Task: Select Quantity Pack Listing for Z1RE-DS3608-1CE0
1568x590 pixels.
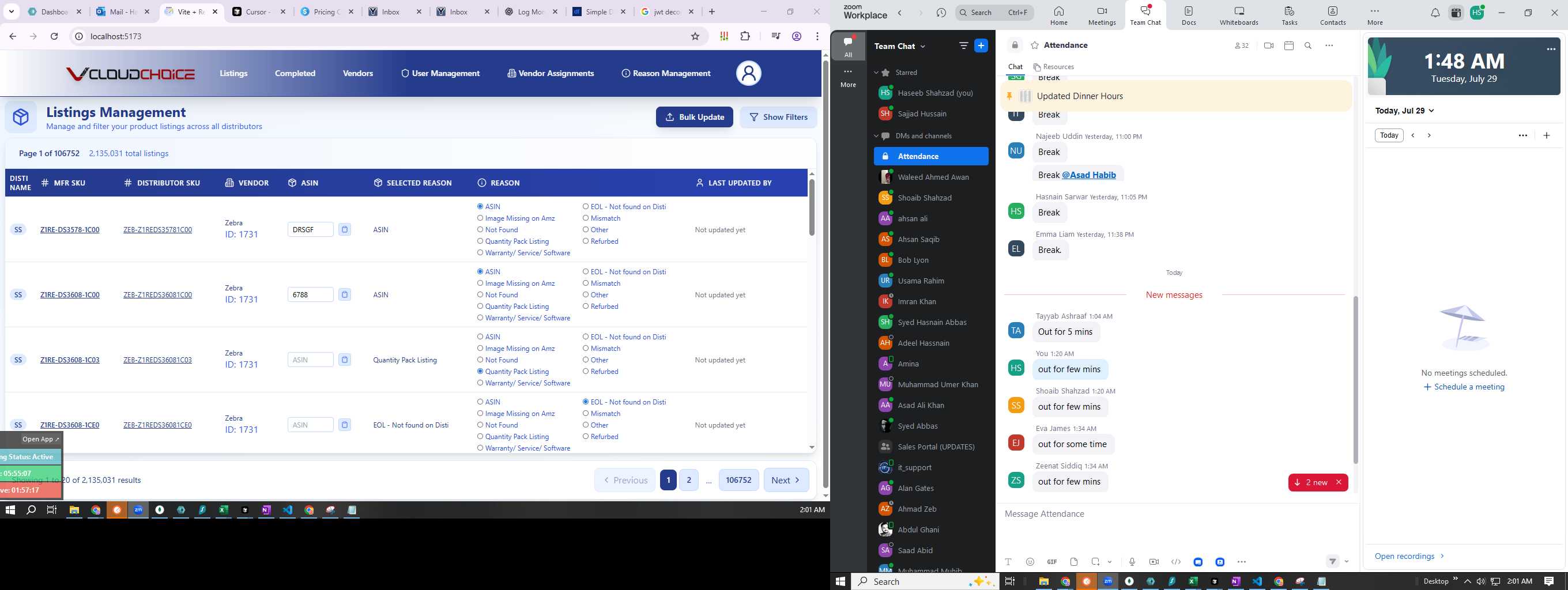Action: click(480, 437)
